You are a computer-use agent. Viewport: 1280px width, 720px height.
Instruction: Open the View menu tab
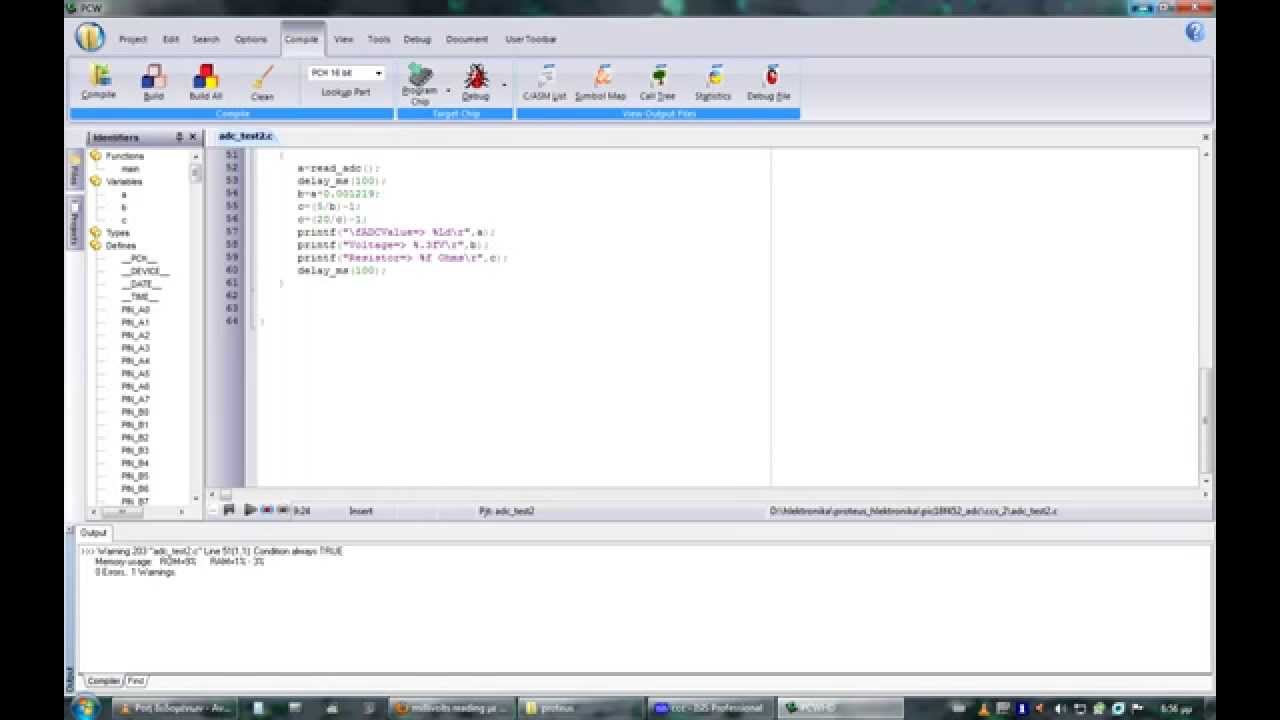[344, 39]
